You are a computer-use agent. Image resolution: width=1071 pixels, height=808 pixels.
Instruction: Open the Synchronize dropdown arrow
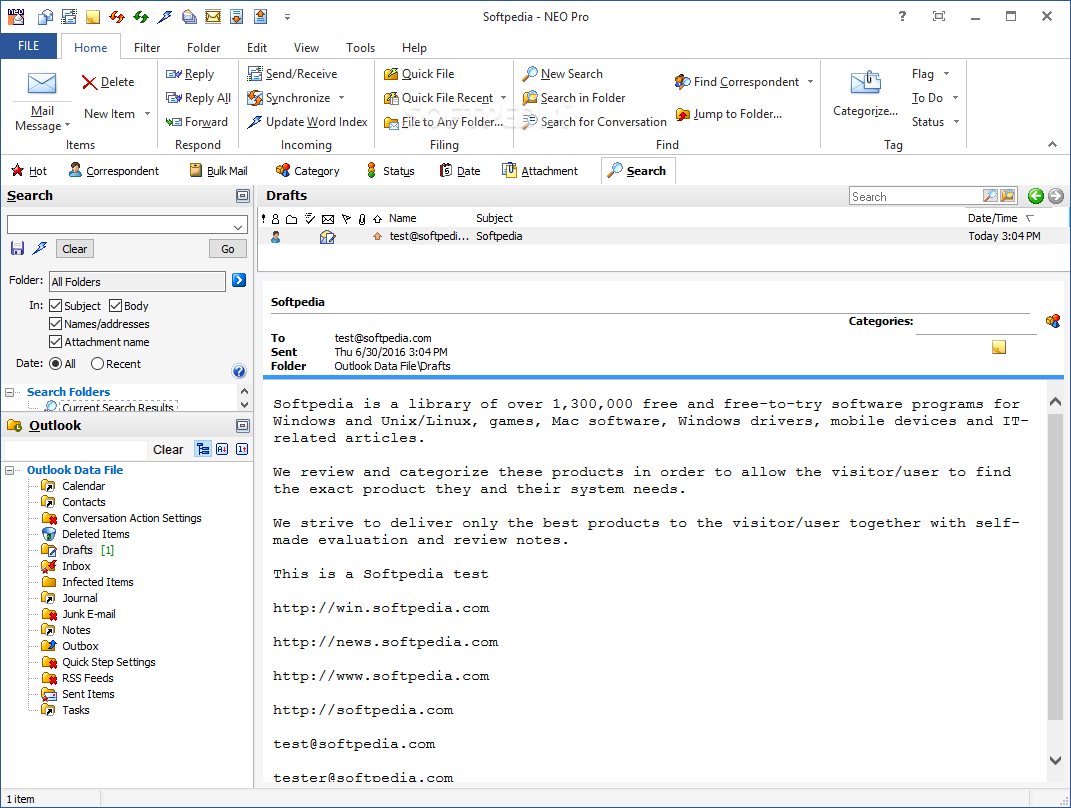tap(342, 98)
